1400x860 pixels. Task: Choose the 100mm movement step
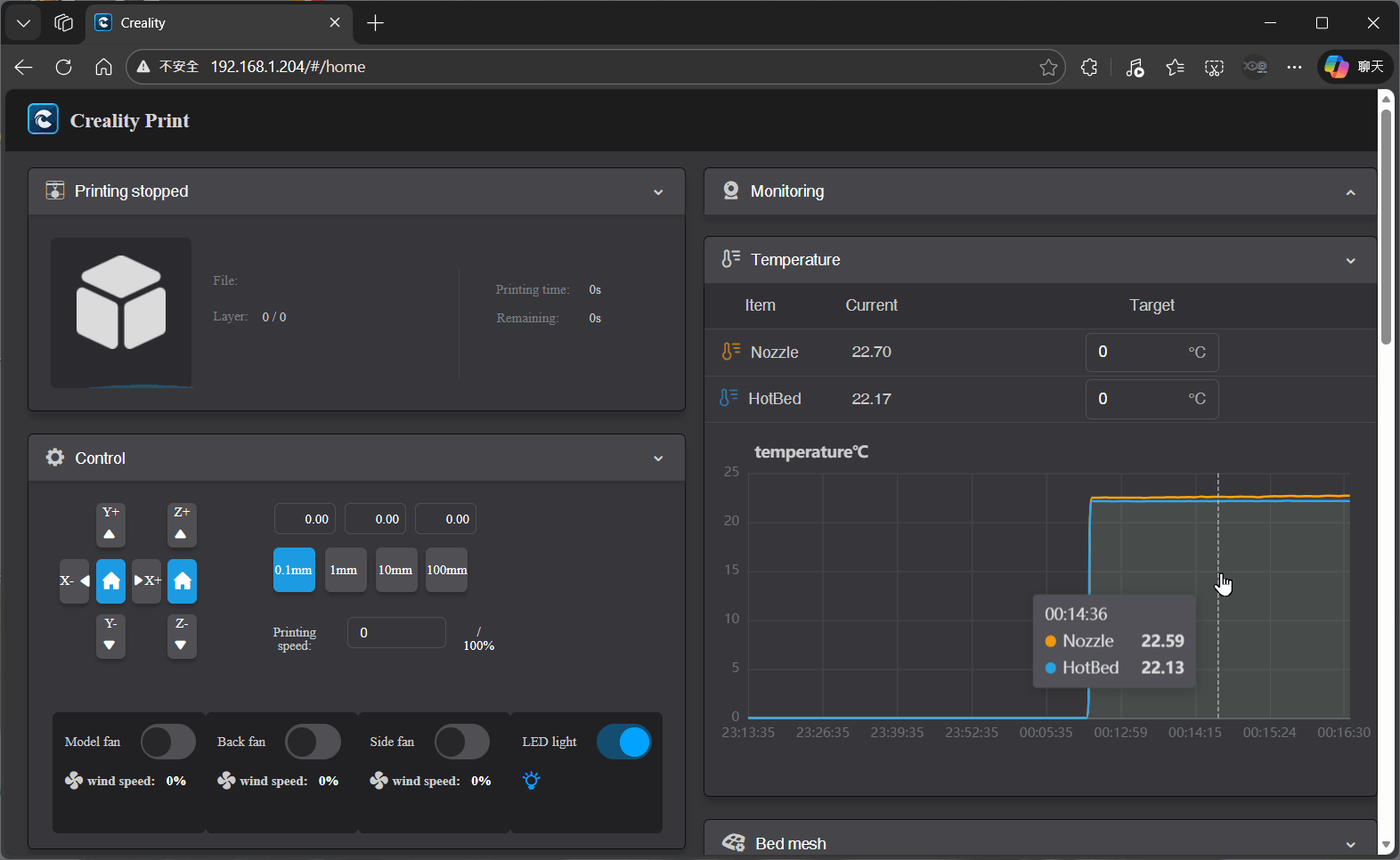pyautogui.click(x=447, y=570)
